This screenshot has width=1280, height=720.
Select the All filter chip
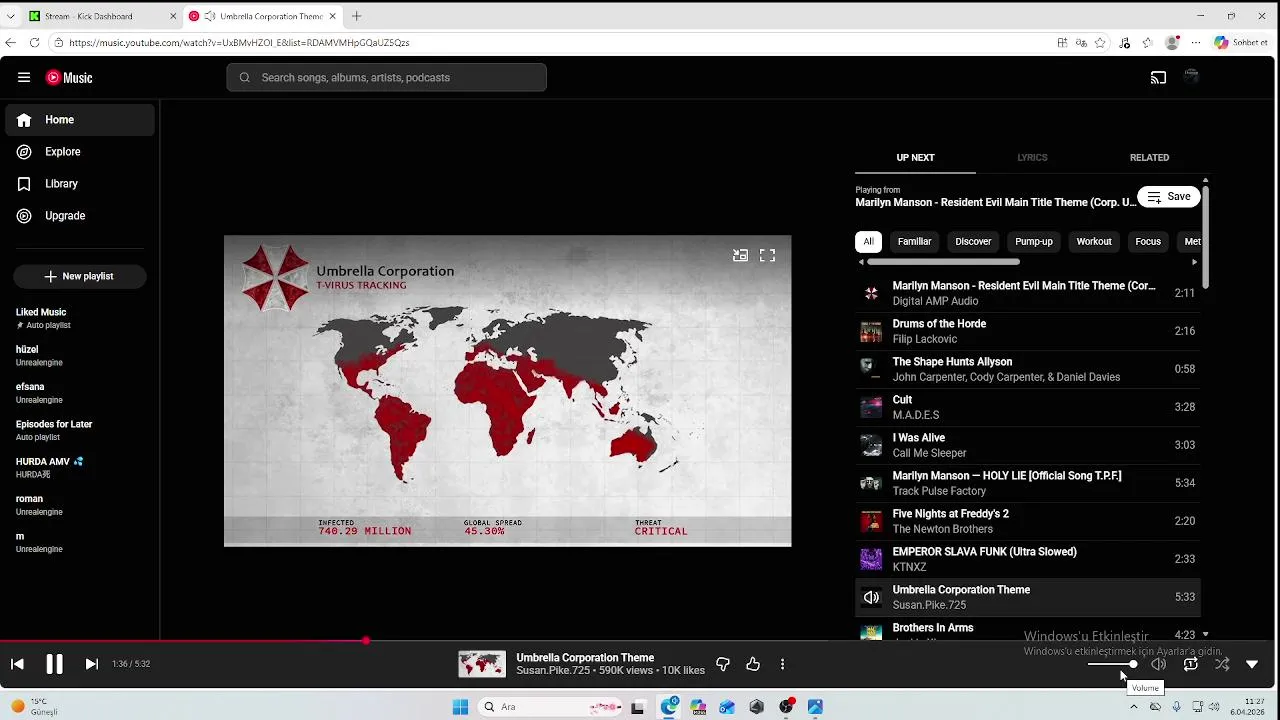(x=868, y=241)
